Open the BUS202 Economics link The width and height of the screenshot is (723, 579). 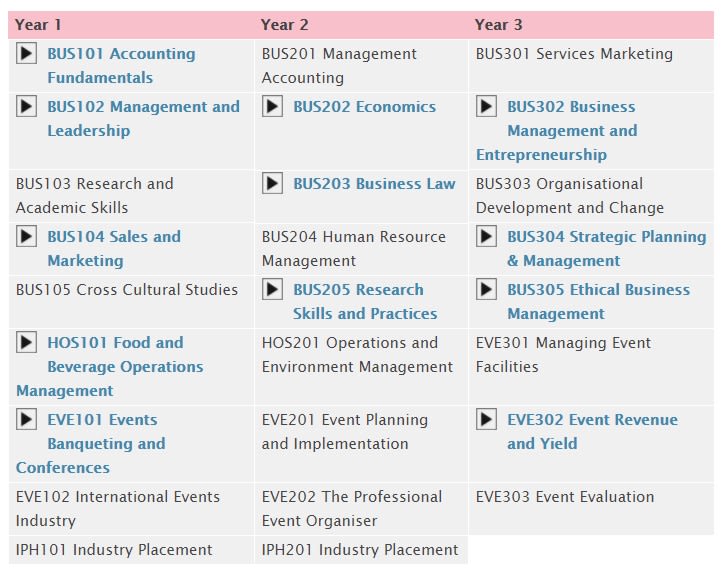click(365, 106)
